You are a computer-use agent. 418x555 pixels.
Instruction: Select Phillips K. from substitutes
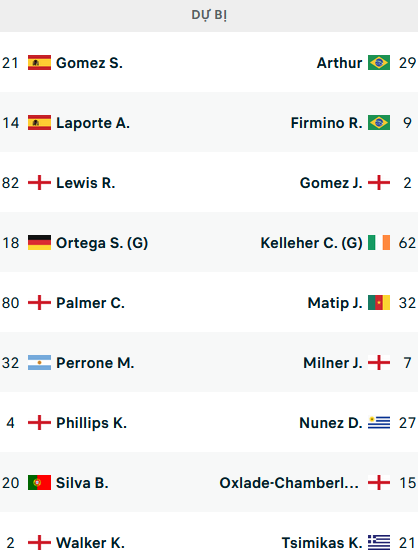91,423
